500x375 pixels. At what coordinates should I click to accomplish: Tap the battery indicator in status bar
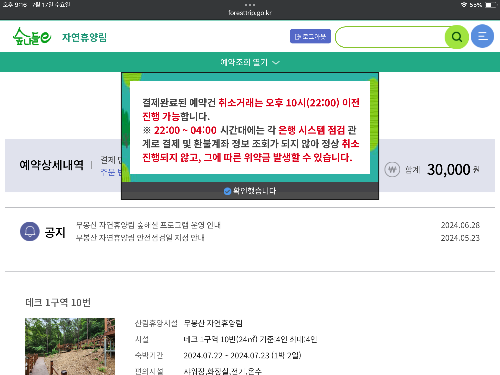[x=490, y=5]
